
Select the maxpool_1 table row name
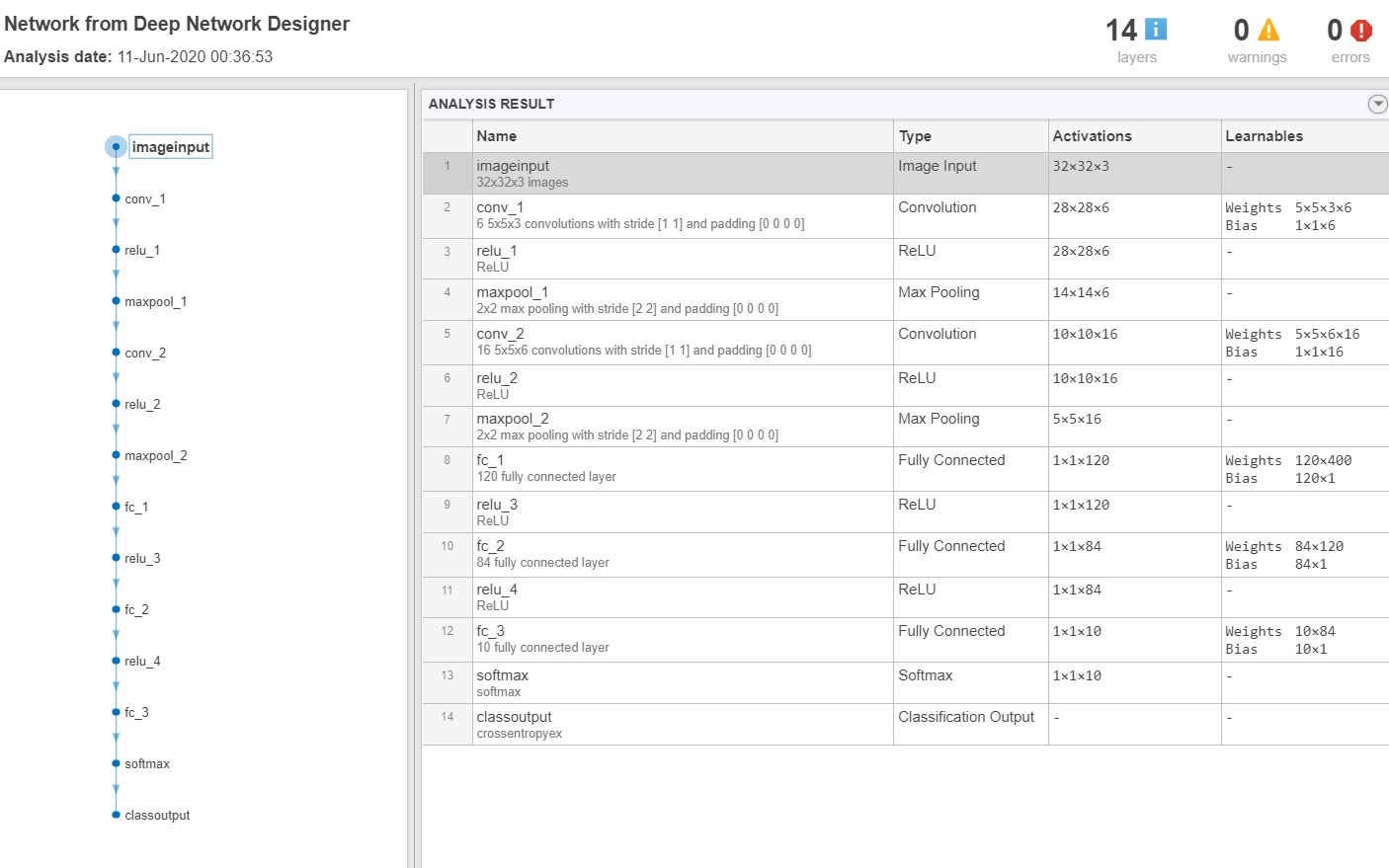coord(512,292)
